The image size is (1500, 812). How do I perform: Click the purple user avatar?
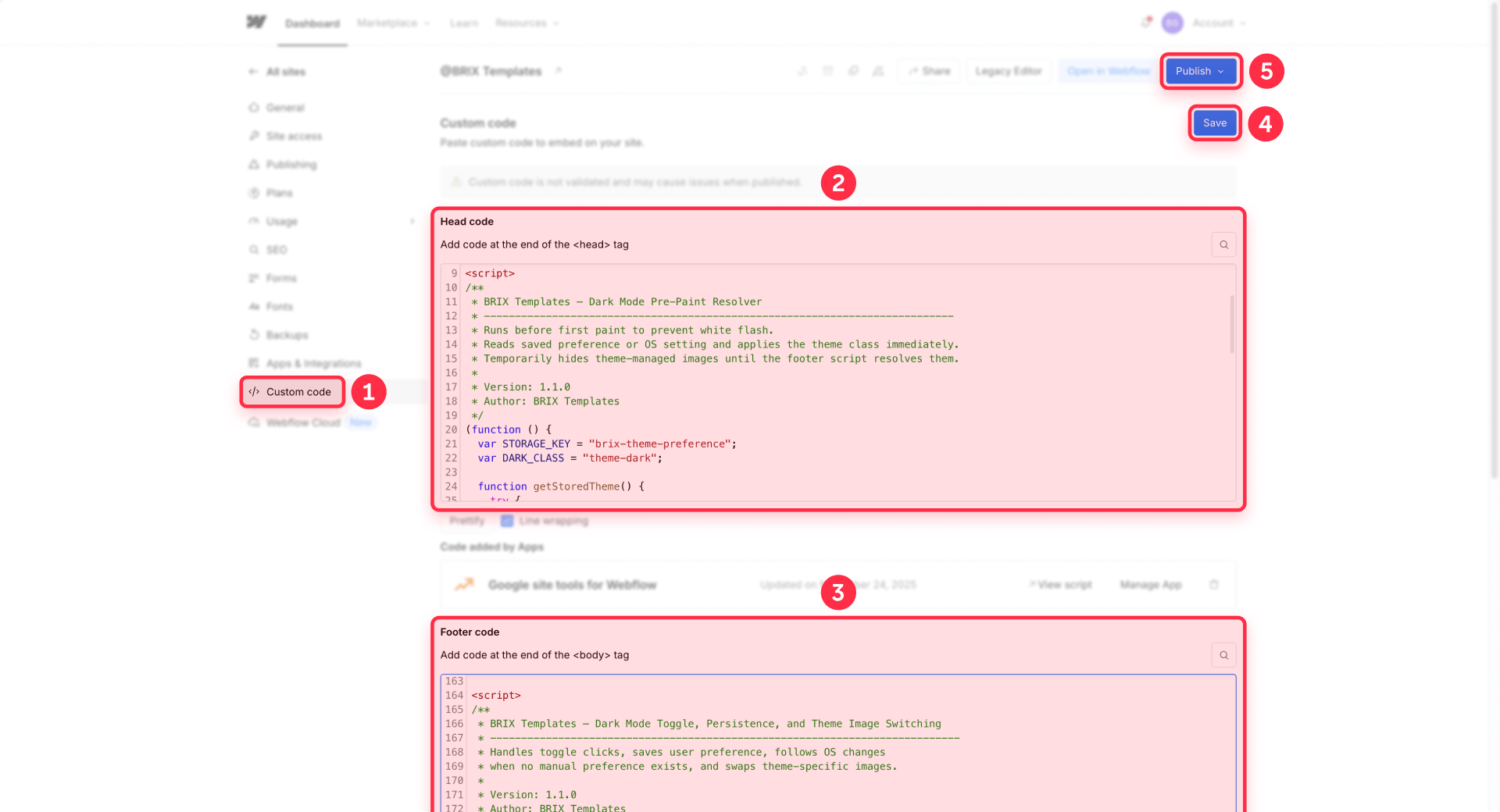click(1172, 23)
